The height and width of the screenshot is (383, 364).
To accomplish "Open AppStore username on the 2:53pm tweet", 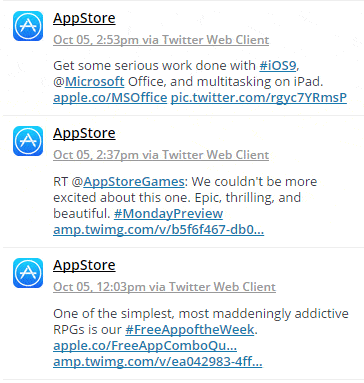I will coord(84,18).
